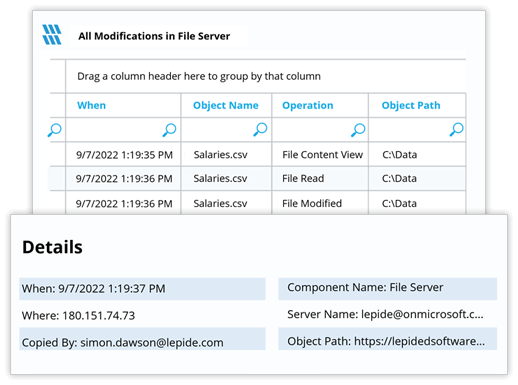Select the When cell in the File Read row
The height and width of the screenshot is (385, 518).
(x=124, y=179)
